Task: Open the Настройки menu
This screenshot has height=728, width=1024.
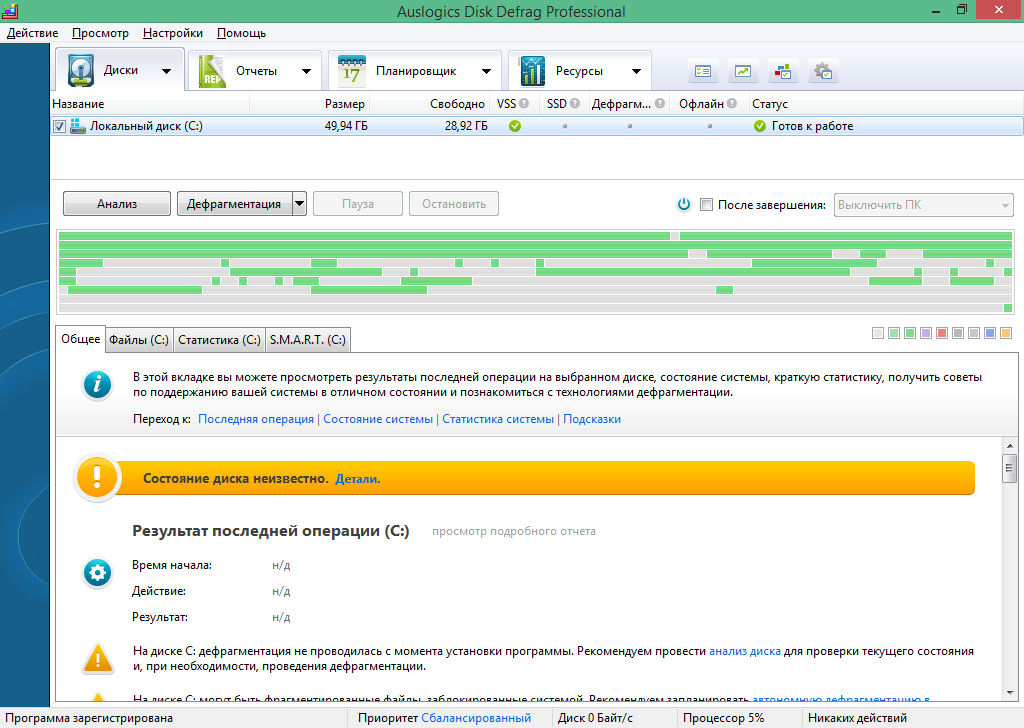Action: tap(171, 32)
